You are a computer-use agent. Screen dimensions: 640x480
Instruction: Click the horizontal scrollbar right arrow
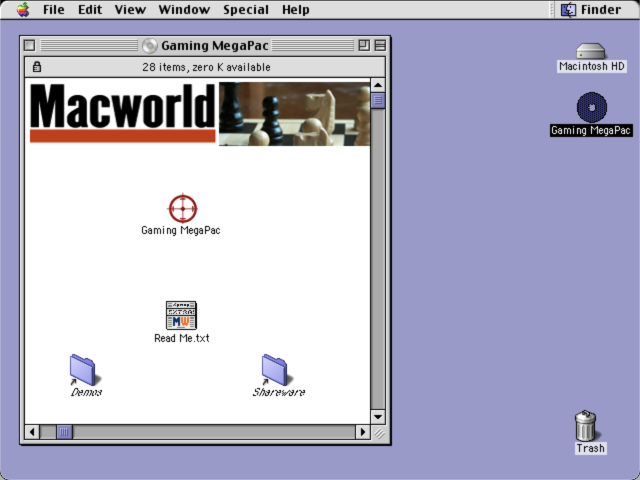pyautogui.click(x=363, y=432)
